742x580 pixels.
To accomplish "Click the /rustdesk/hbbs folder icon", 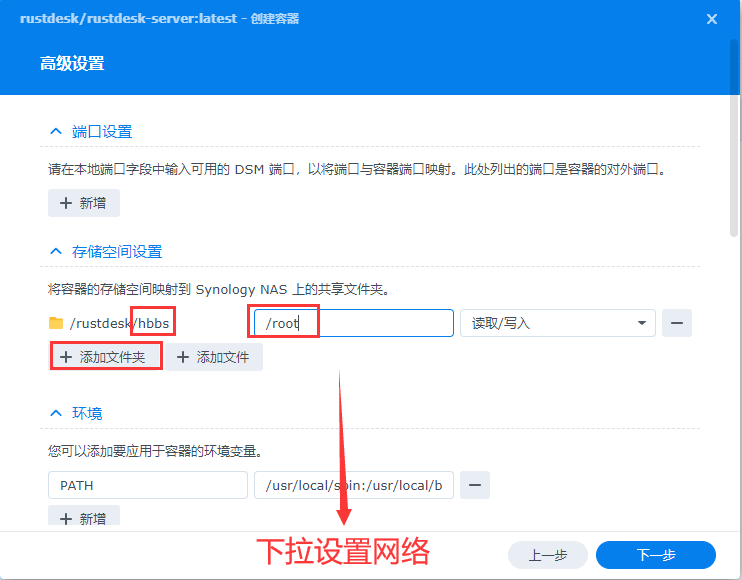I will [x=56, y=323].
